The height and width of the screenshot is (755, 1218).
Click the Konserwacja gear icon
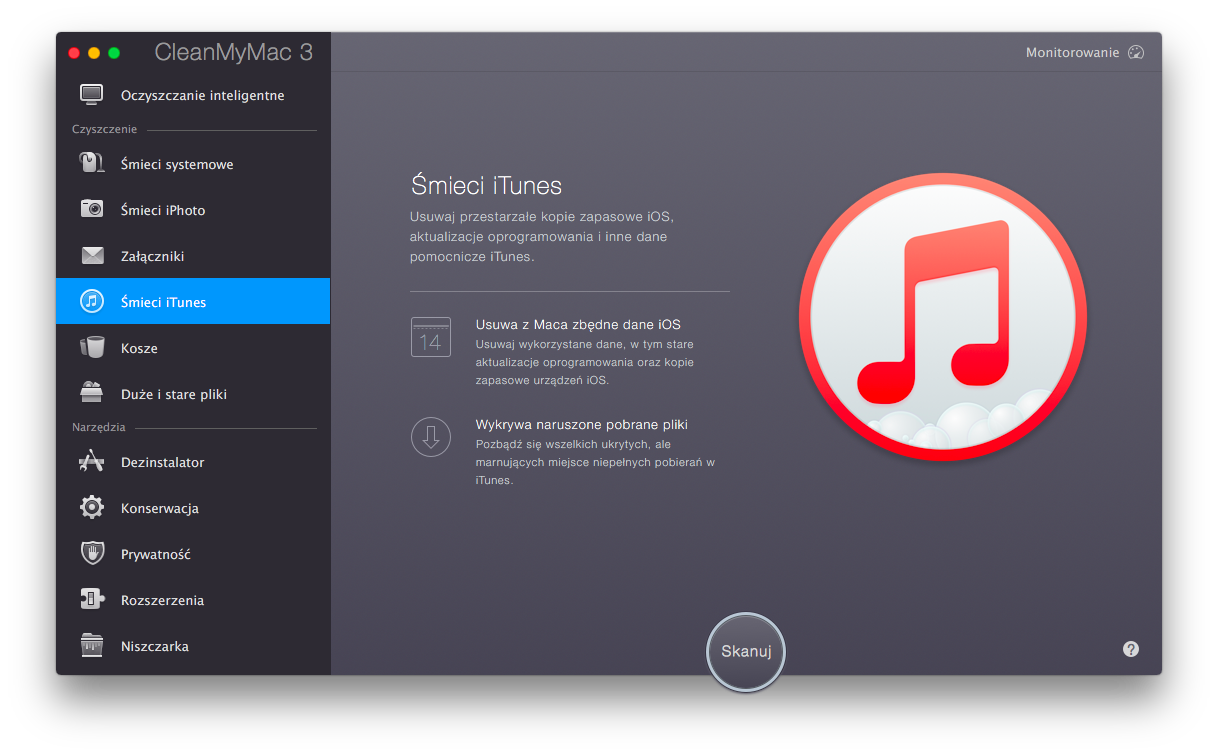pyautogui.click(x=92, y=507)
